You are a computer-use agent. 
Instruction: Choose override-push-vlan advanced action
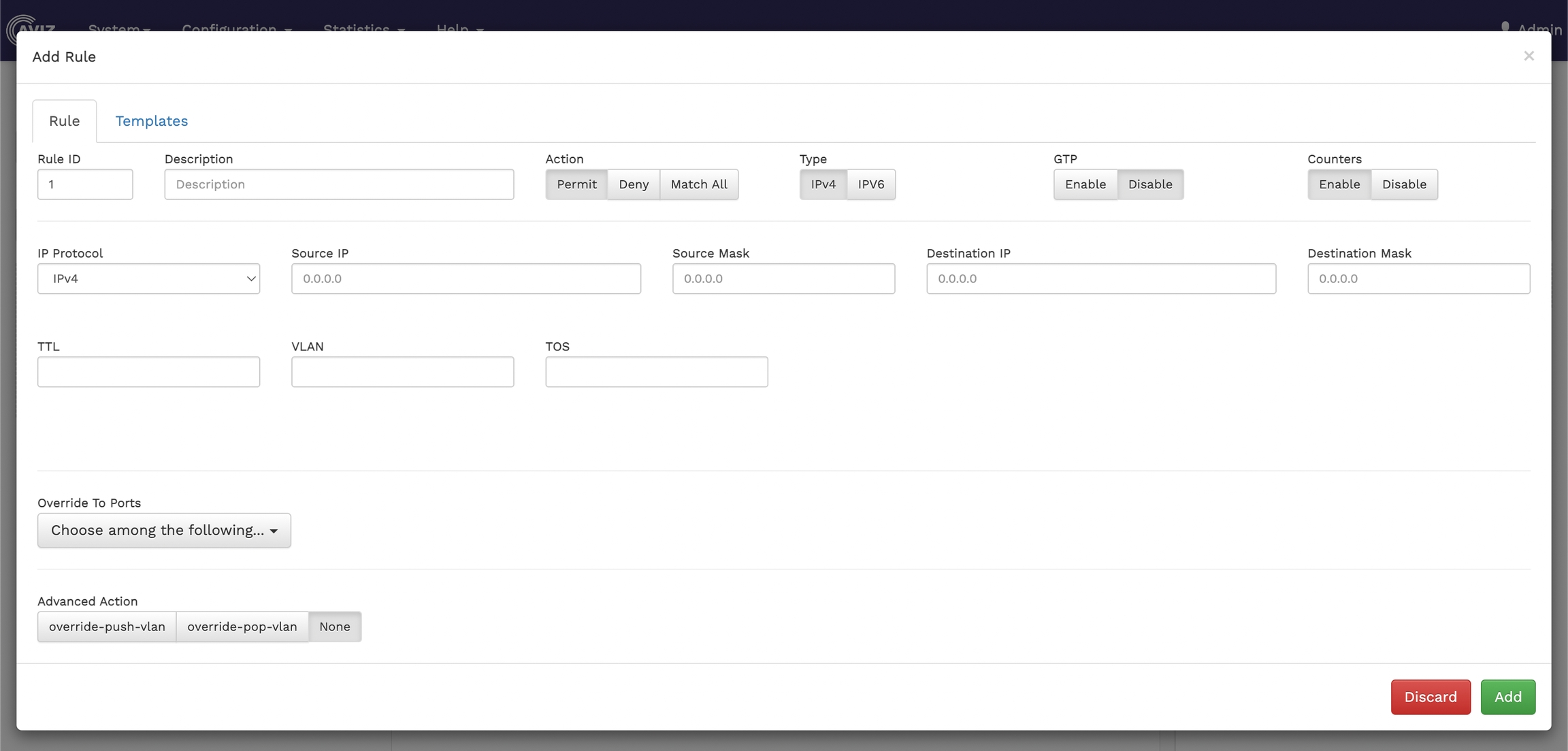tap(107, 627)
